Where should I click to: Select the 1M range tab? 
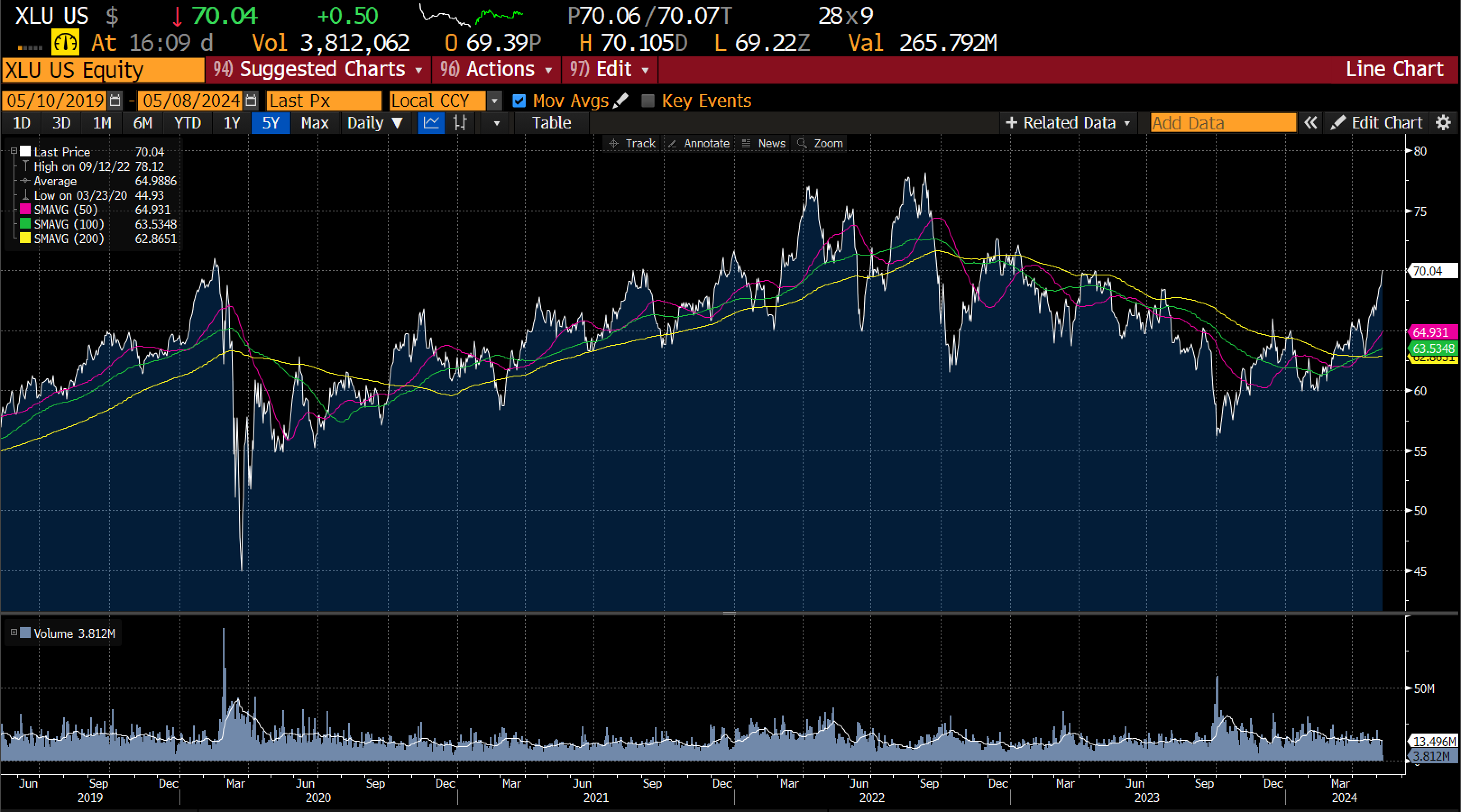coord(102,123)
